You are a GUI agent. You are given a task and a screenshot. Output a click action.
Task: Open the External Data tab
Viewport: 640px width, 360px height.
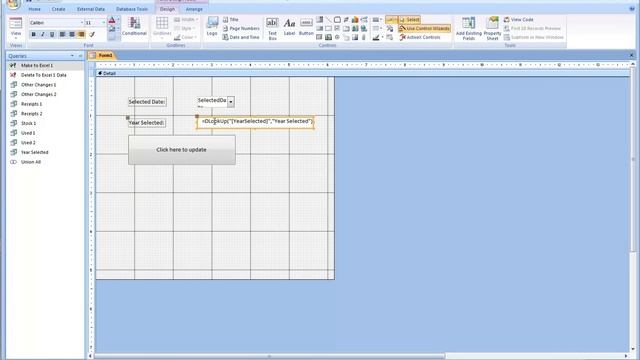click(x=91, y=9)
